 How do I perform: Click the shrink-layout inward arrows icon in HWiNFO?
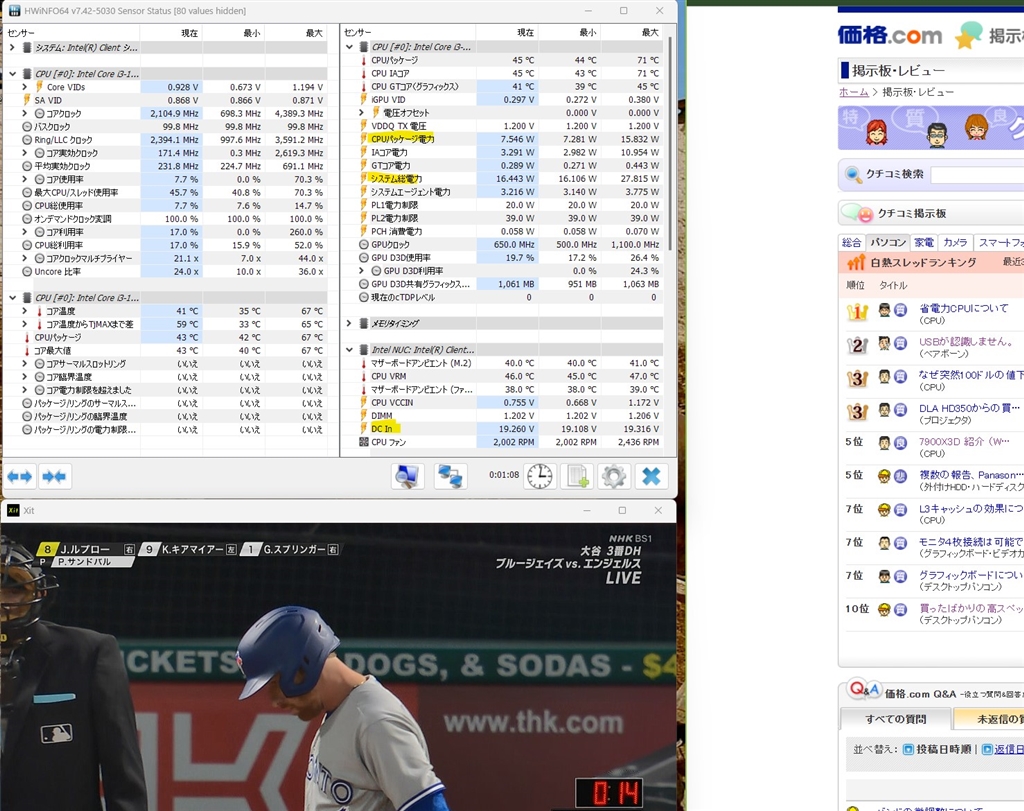(54, 477)
